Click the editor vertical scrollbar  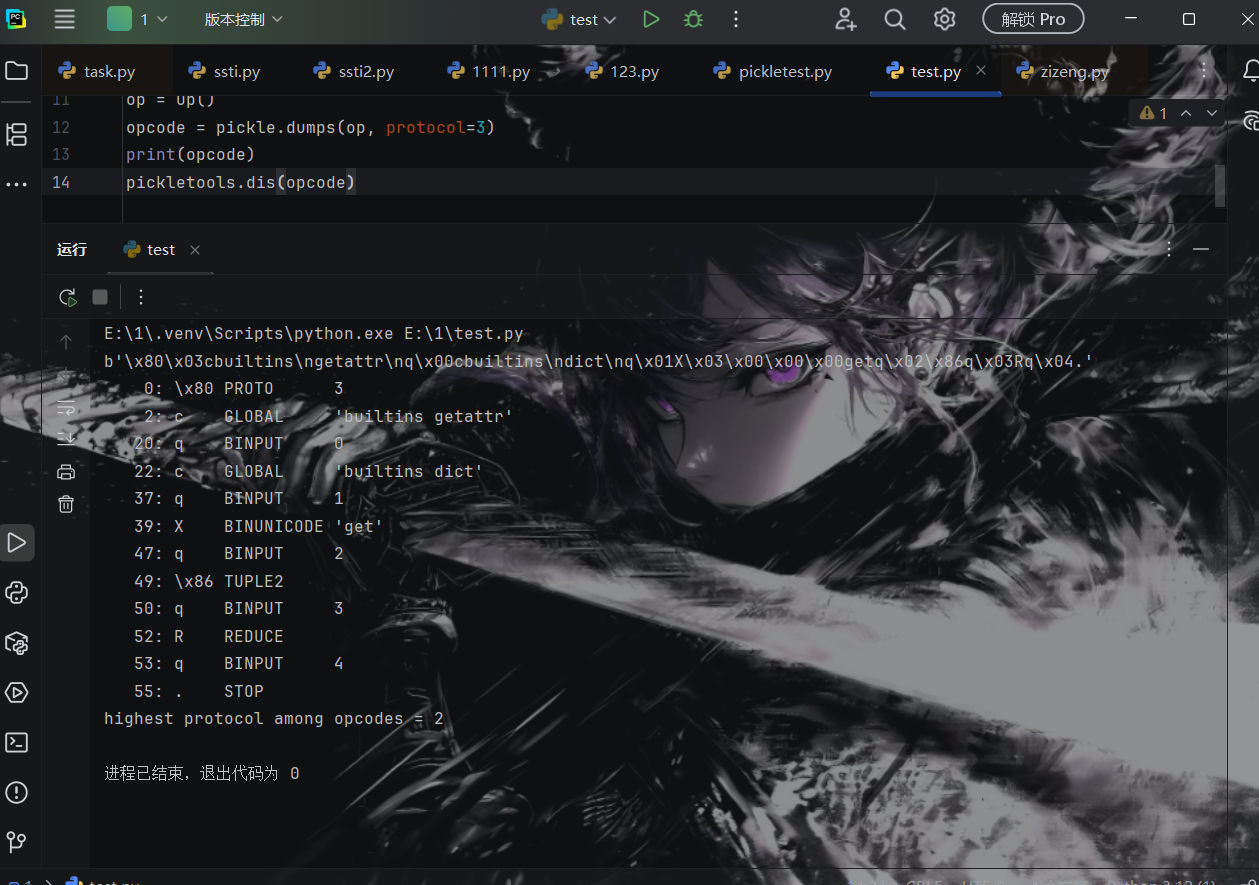point(1219,185)
